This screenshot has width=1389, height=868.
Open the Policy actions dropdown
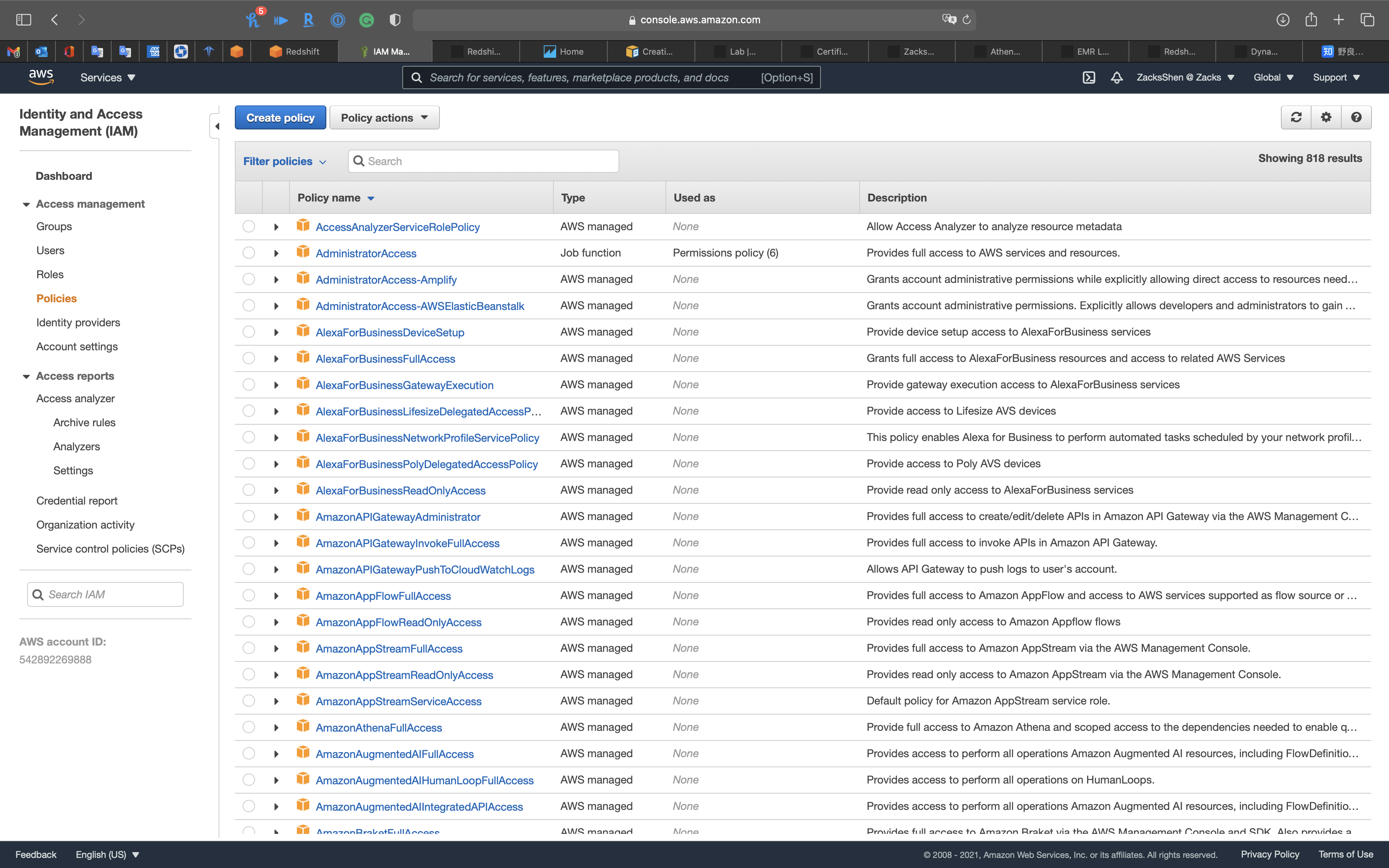pyautogui.click(x=384, y=118)
